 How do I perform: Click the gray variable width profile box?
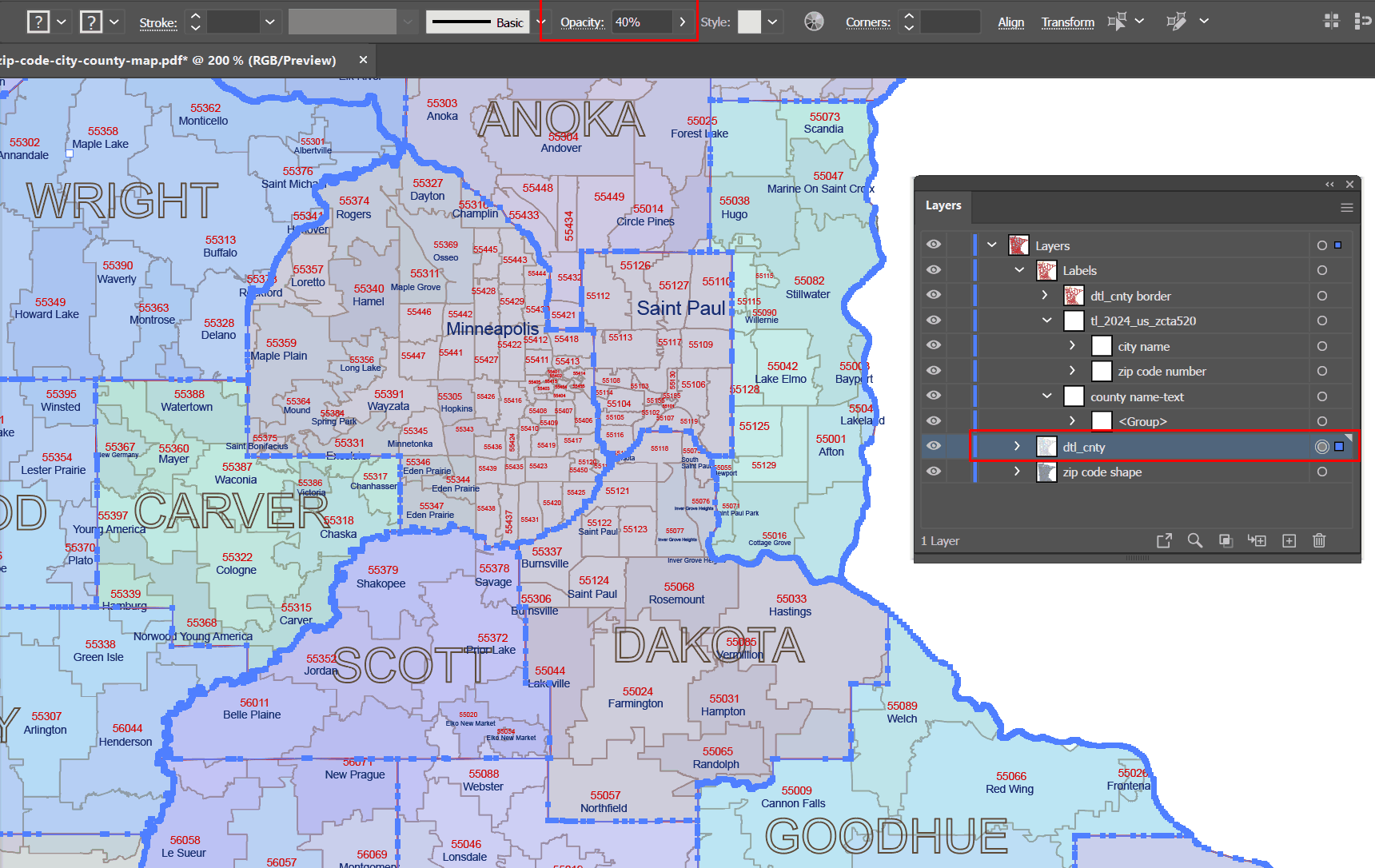pos(343,22)
